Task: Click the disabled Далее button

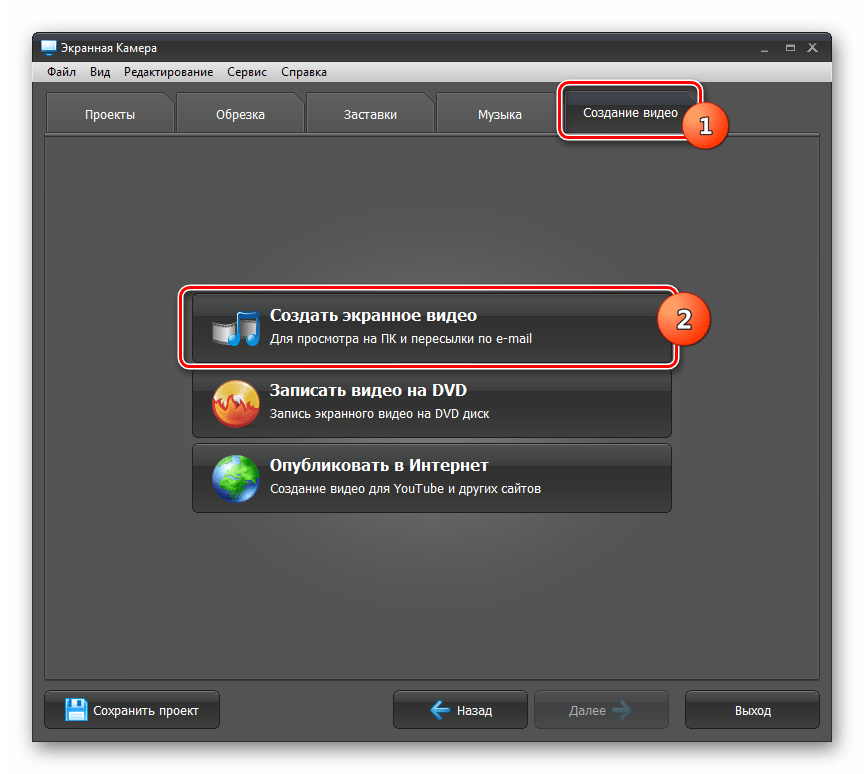Action: (x=601, y=710)
